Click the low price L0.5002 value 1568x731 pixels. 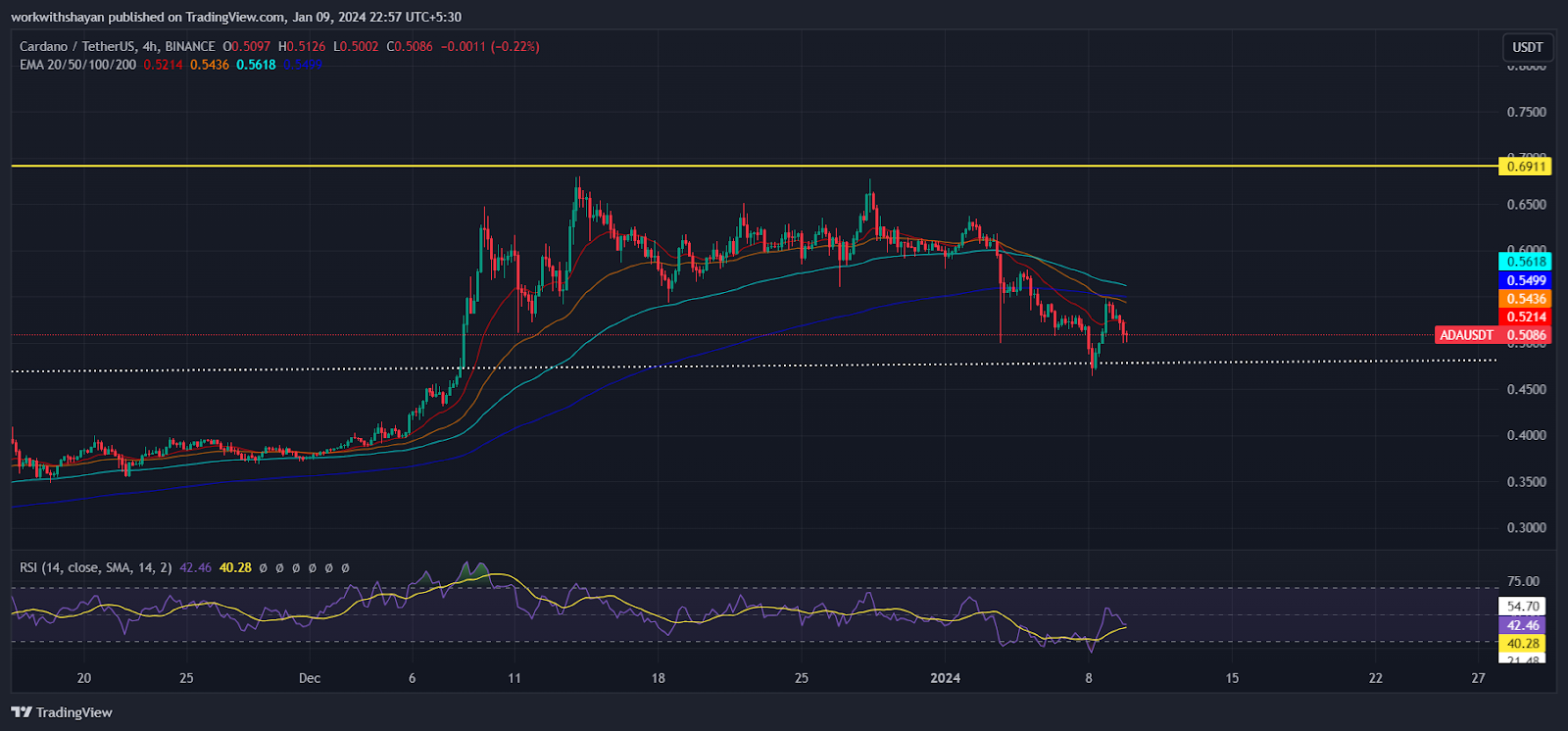(x=356, y=46)
